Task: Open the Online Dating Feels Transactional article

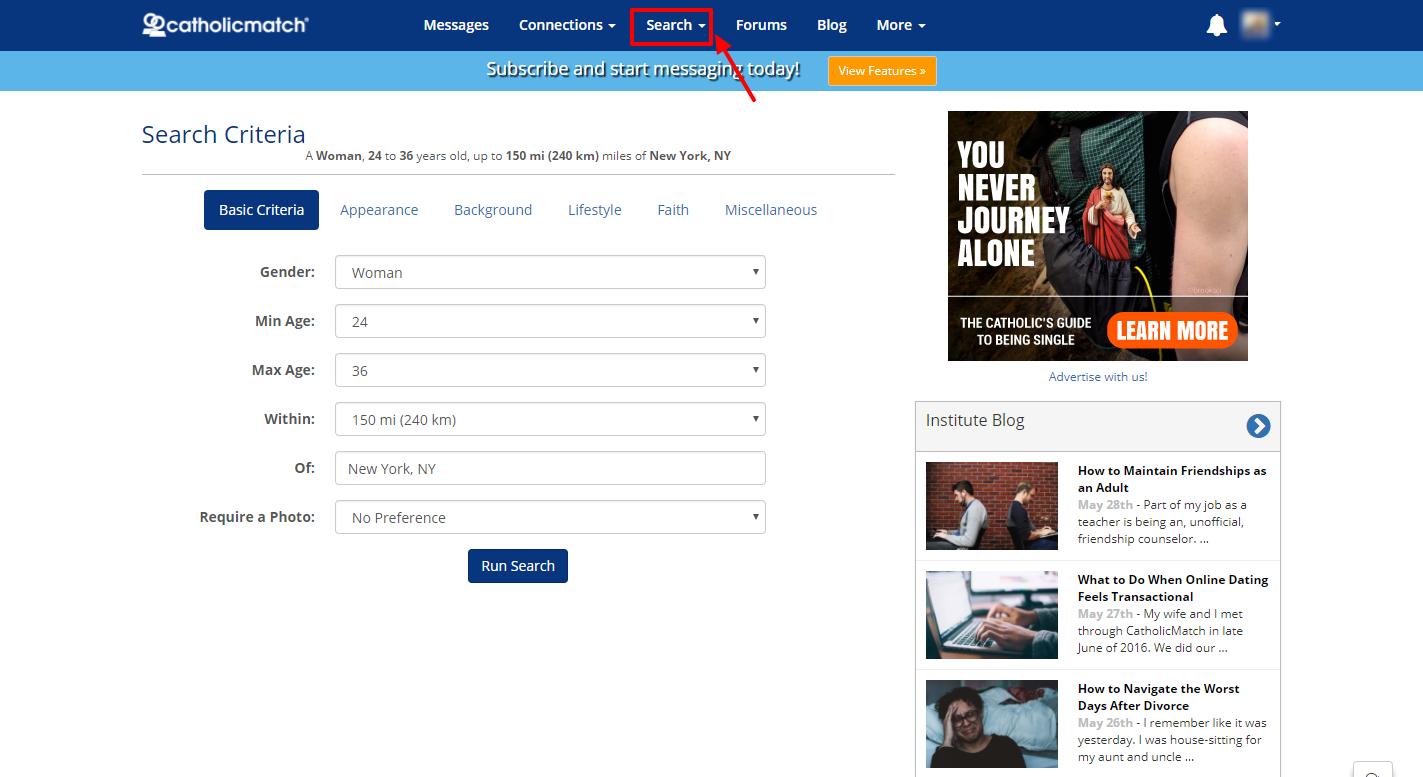Action: pos(1173,588)
